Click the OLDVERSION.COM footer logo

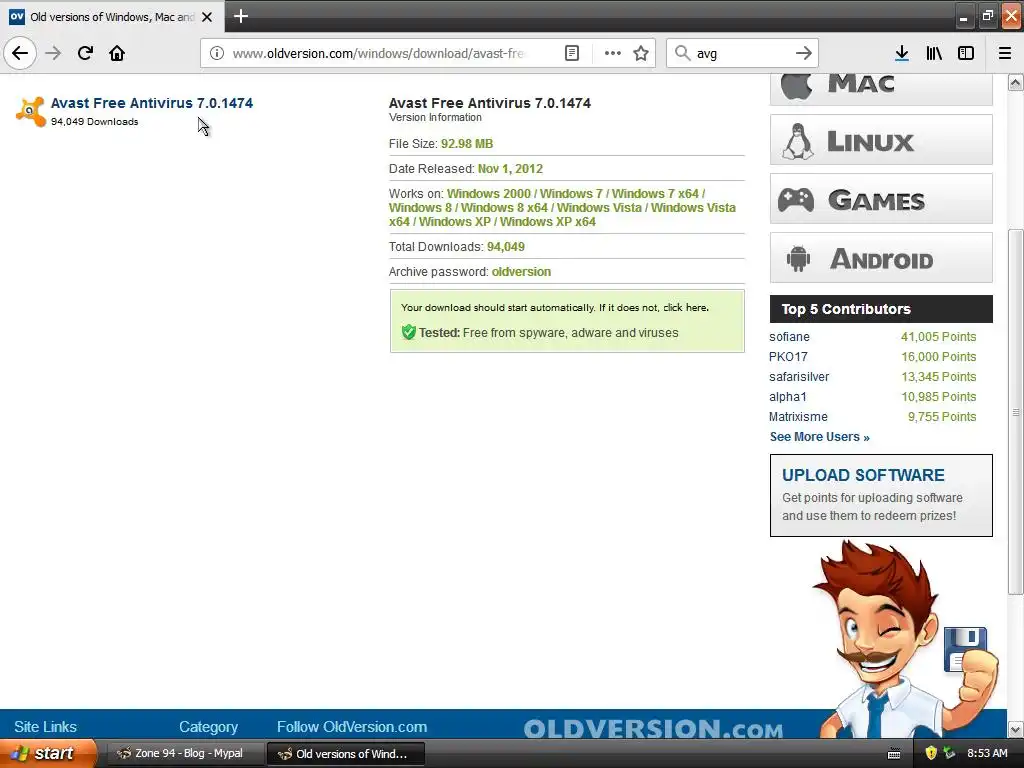click(653, 729)
